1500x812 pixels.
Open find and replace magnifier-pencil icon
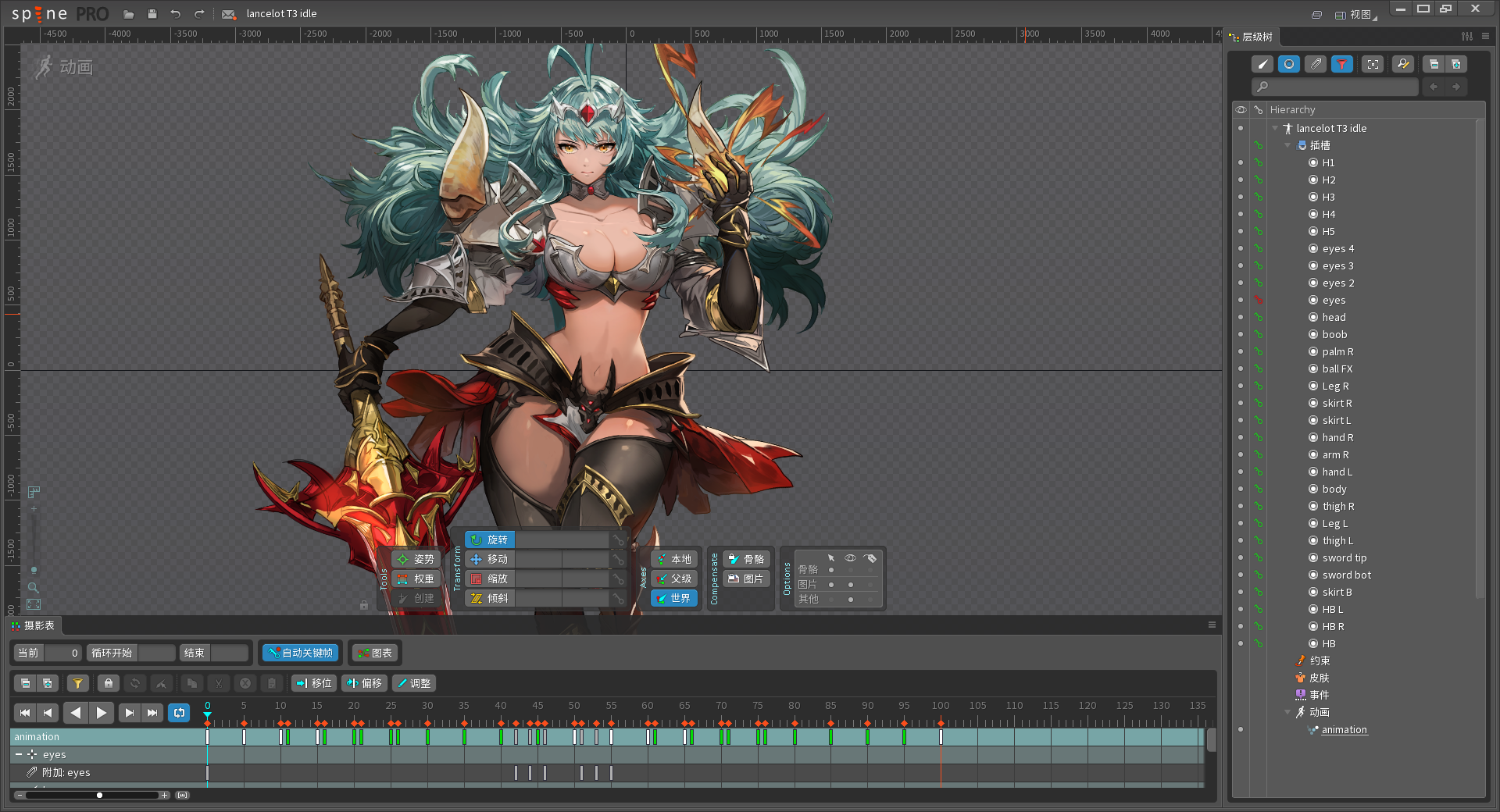(1403, 64)
